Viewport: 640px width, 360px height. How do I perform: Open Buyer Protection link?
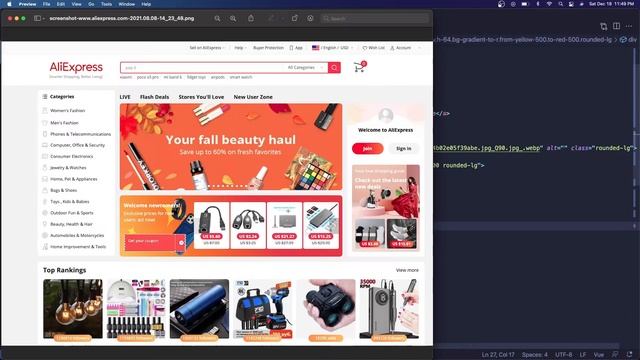tap(268, 48)
